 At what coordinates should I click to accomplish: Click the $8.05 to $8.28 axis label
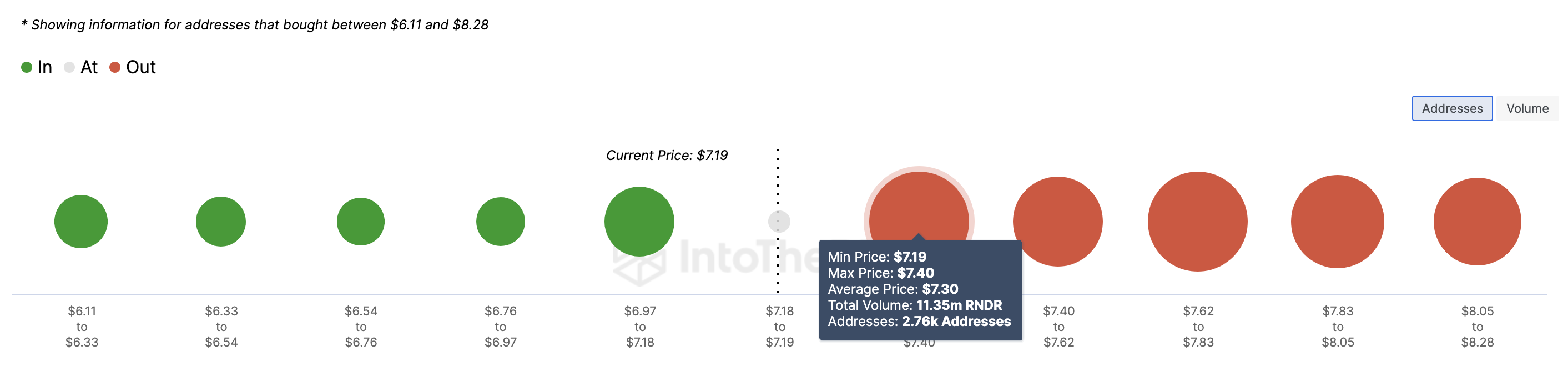[x=1478, y=327]
